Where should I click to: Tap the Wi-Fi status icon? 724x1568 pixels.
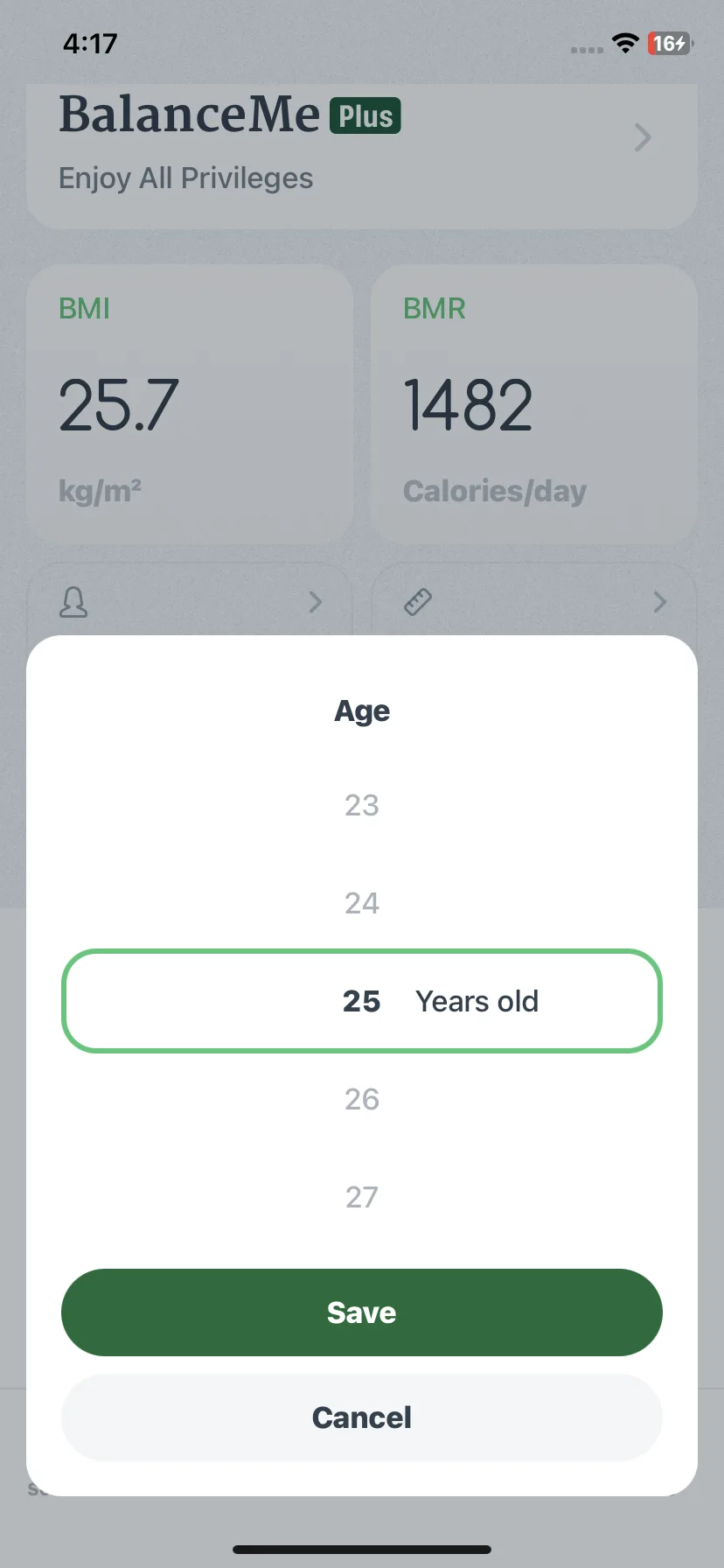[x=625, y=43]
